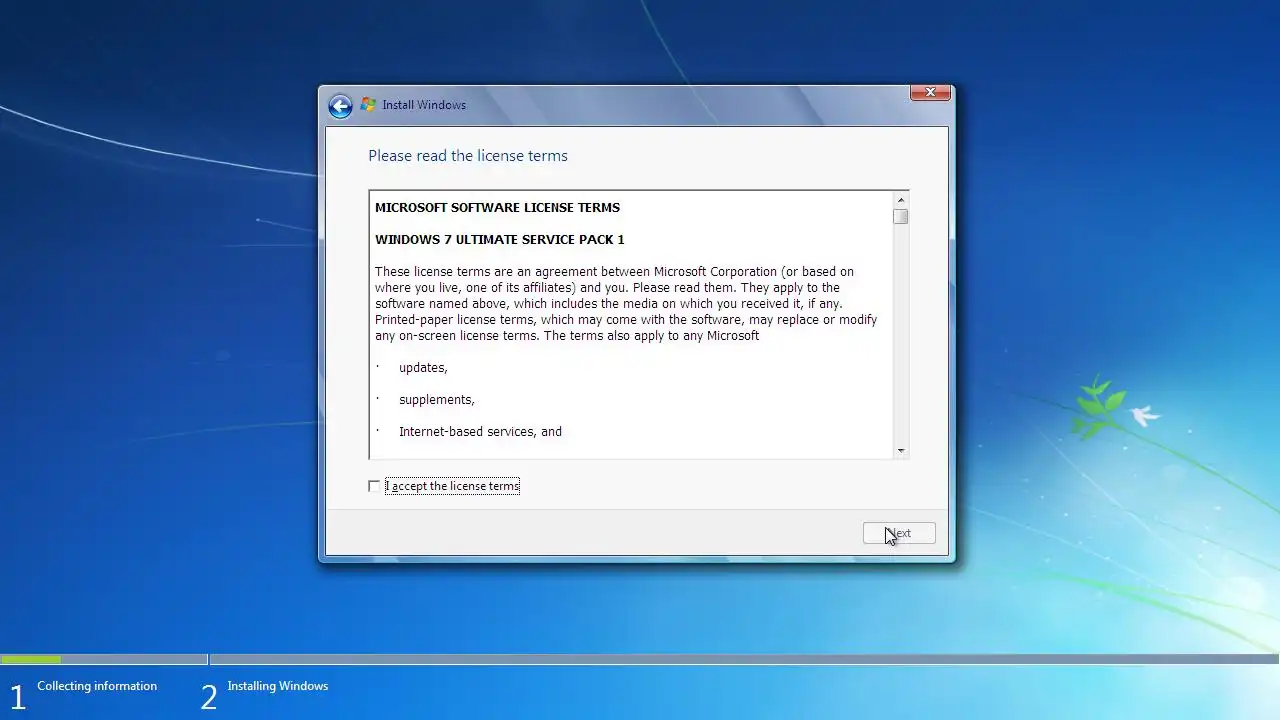Click the 'supplements,' bullet line
Viewport: 1280px width, 720px height.
tap(437, 400)
